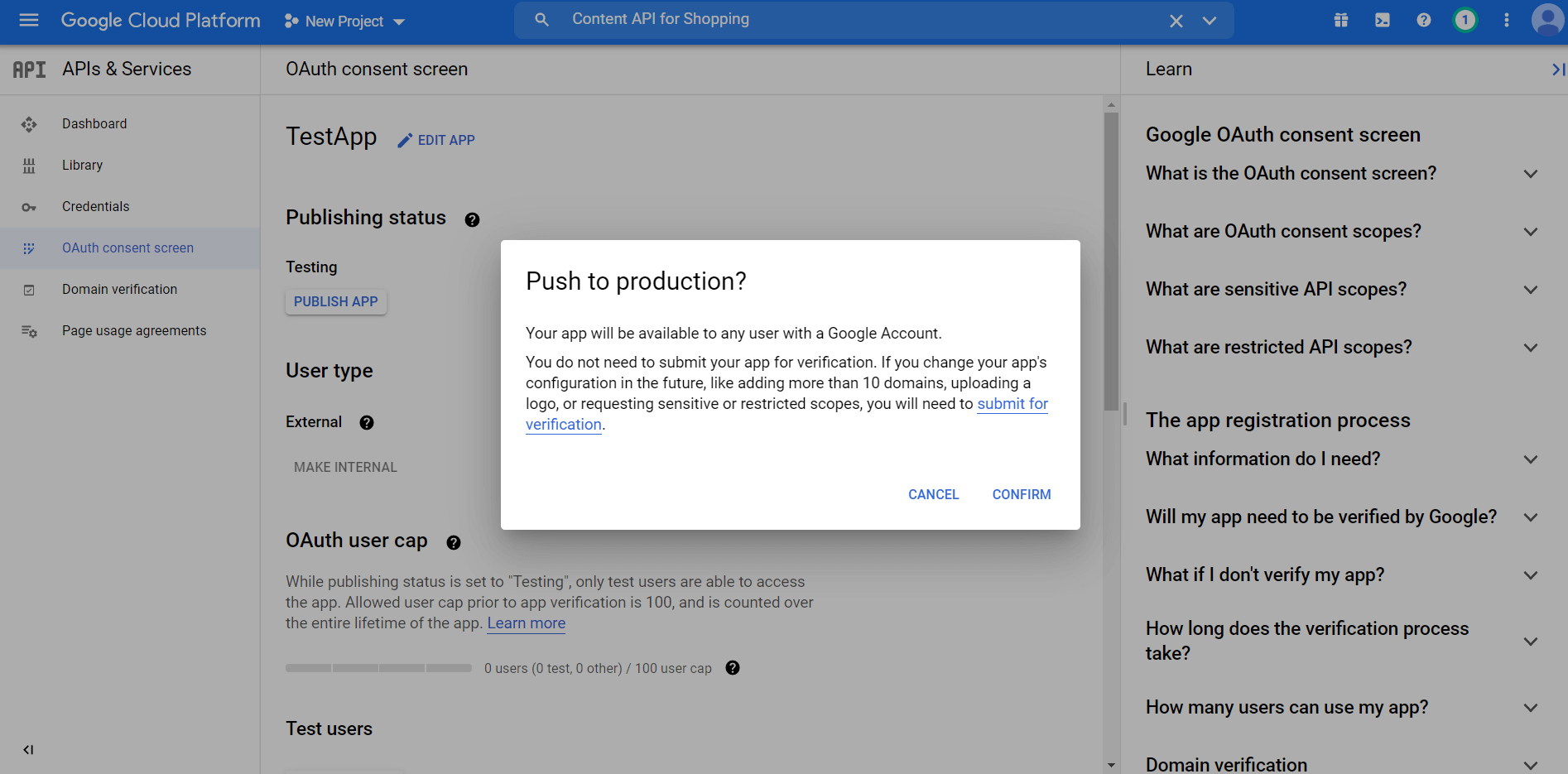The image size is (1568, 774).
Task: Click the Google Cloud Platform logo text
Action: coord(161,21)
